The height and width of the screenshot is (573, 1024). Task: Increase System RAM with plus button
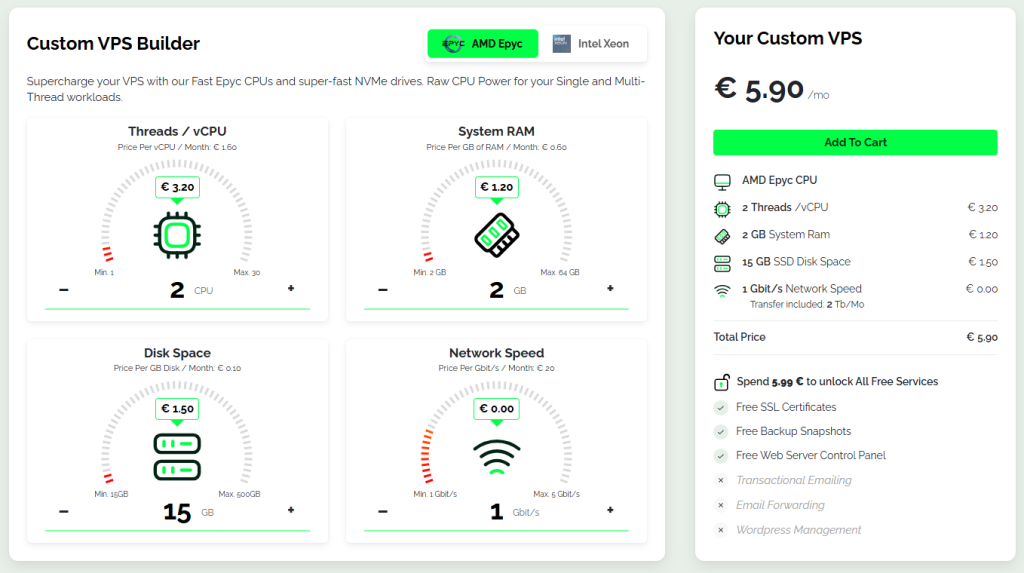(610, 289)
